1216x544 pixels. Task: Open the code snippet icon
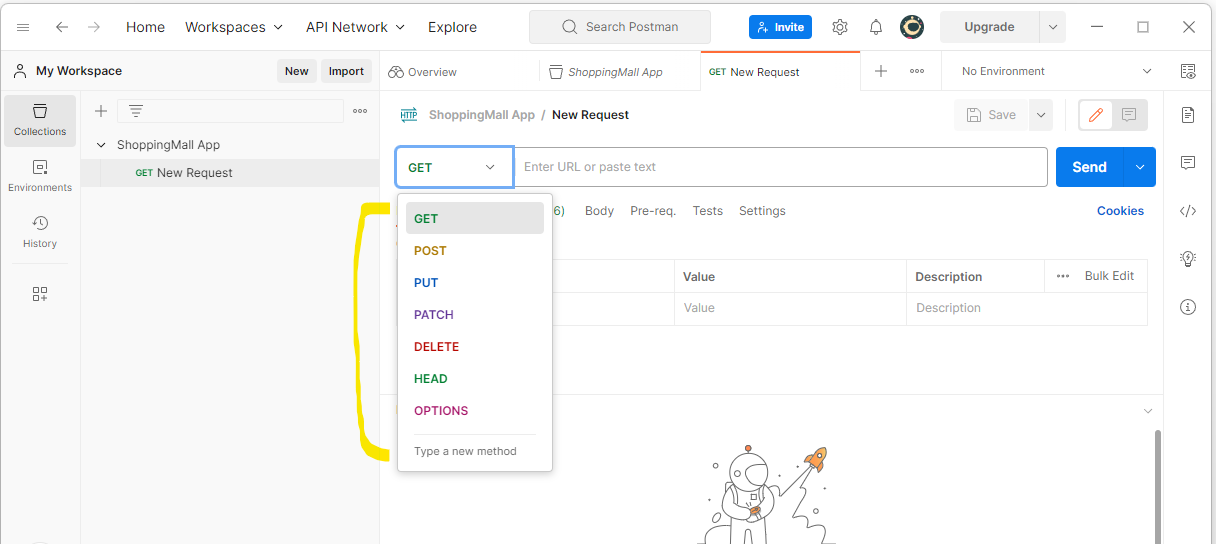pyautogui.click(x=1188, y=211)
